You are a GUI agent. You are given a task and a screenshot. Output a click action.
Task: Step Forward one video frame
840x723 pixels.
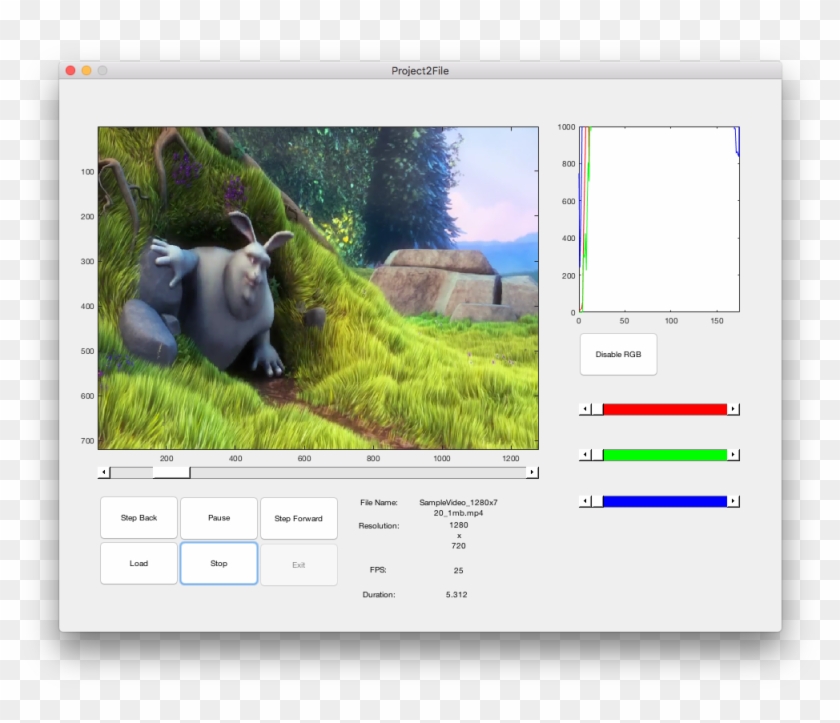click(x=299, y=518)
